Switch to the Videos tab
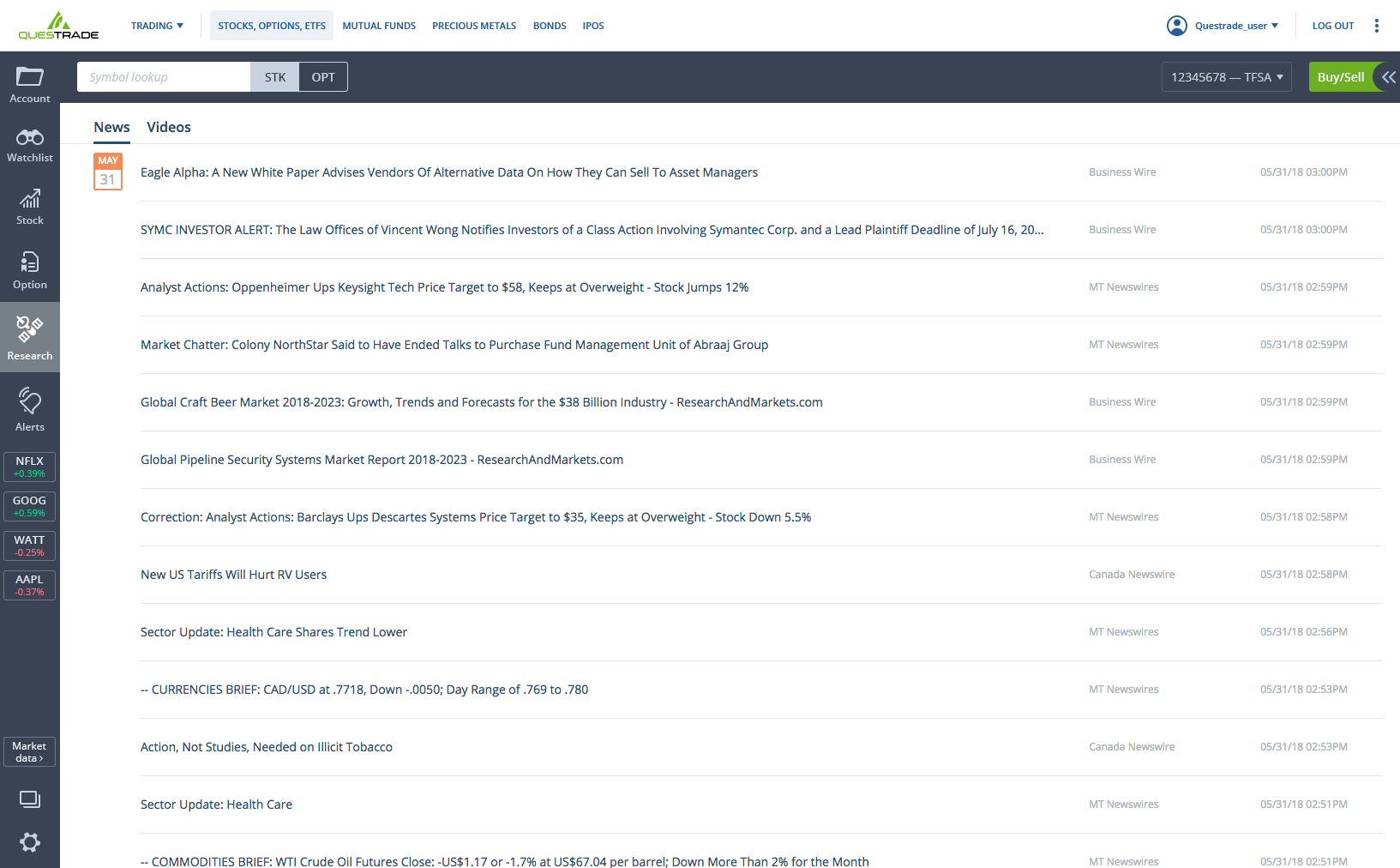The image size is (1400, 868). pos(169,127)
